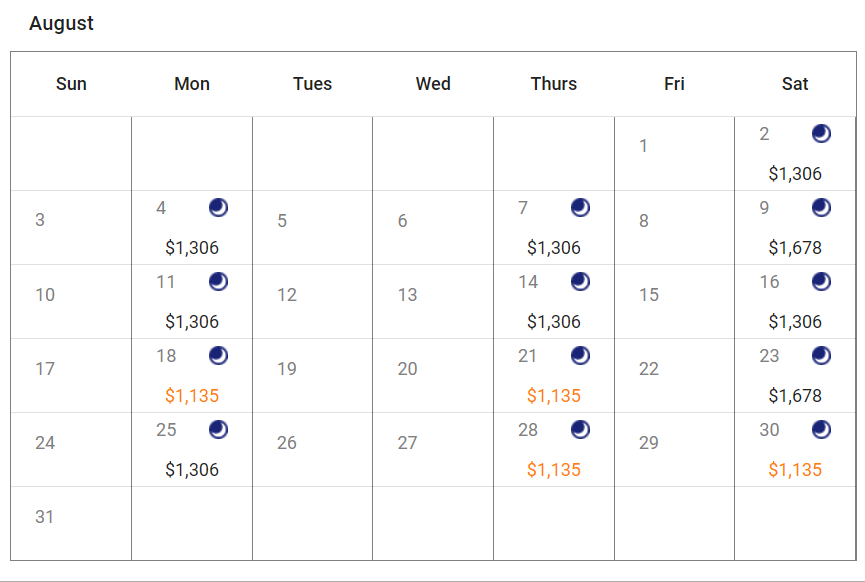The image size is (865, 582).
Task: Click the moon icon on August 23
Action: tap(821, 355)
